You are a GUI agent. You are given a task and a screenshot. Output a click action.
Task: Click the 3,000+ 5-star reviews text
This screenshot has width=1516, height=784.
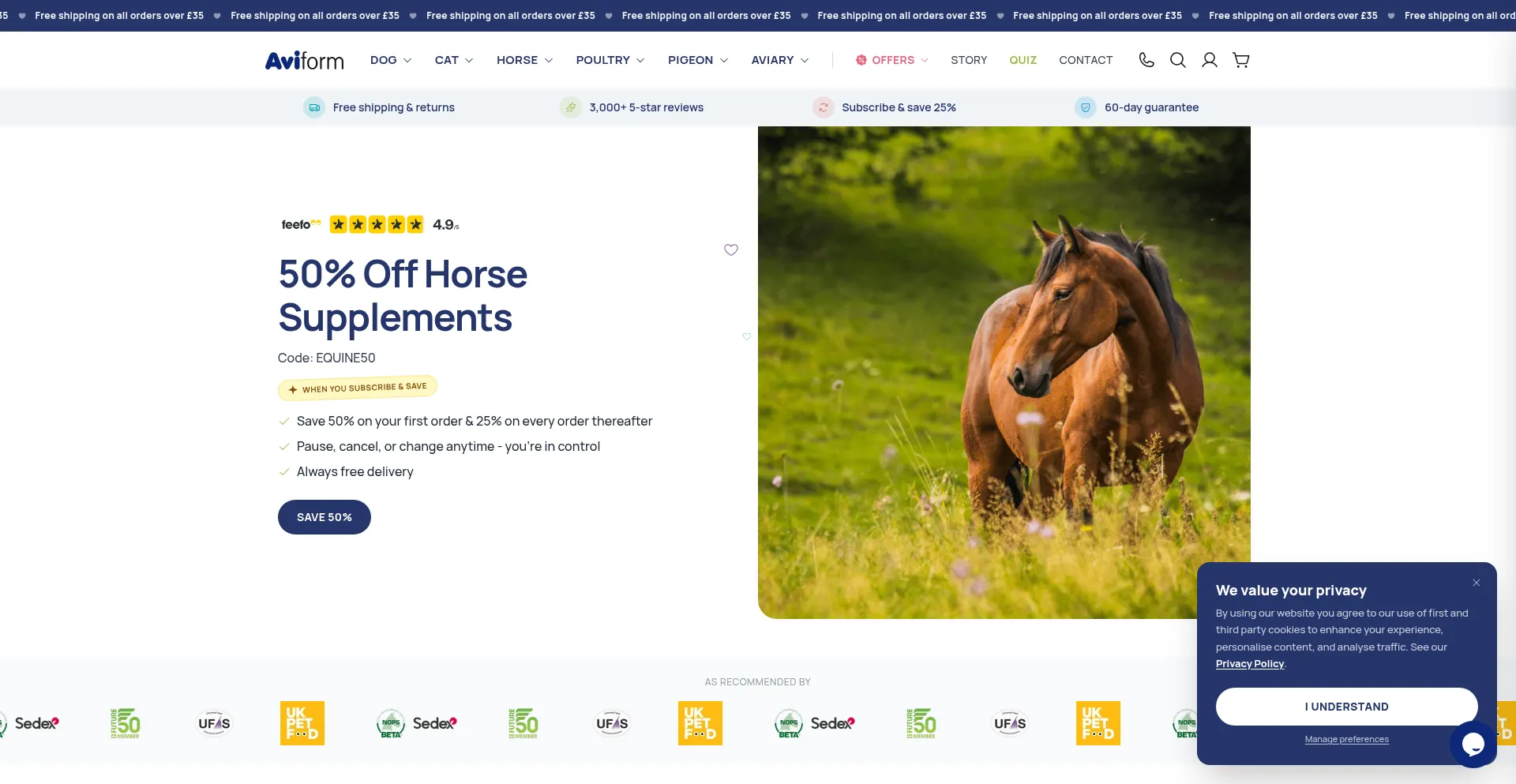646,107
